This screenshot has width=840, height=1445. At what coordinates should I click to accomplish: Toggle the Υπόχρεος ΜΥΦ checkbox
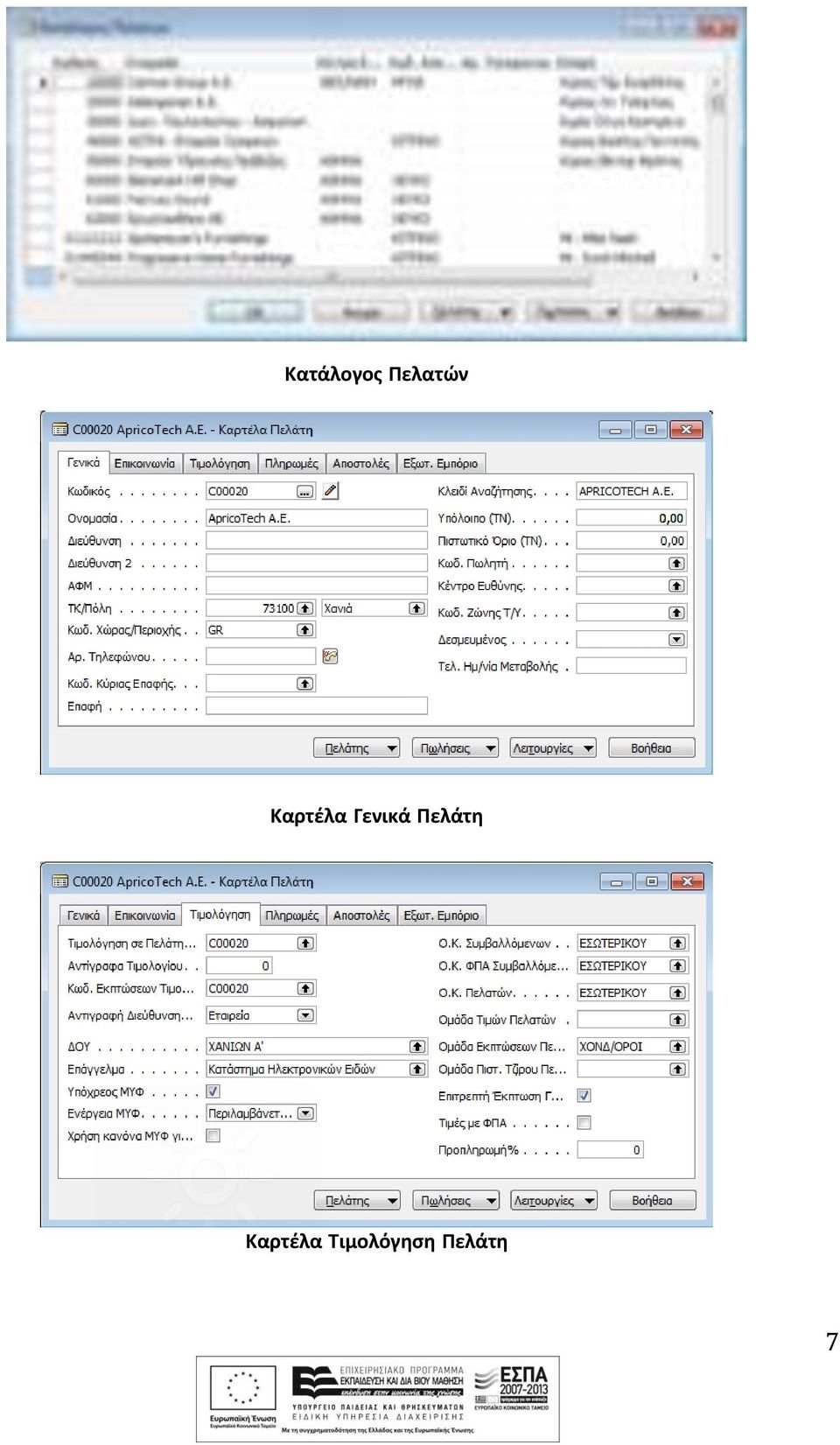(213, 1091)
